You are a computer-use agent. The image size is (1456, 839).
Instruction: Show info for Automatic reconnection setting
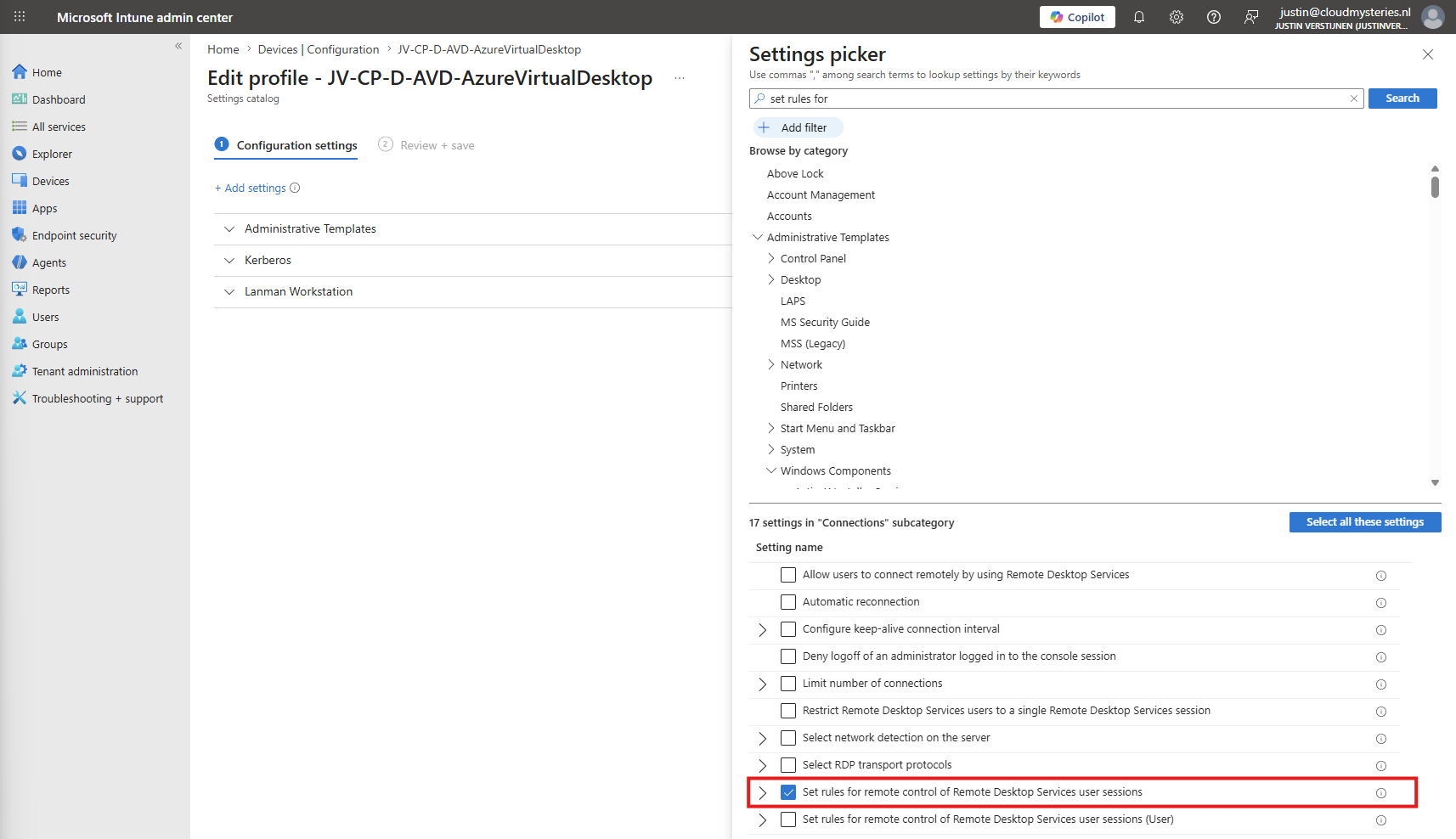point(1381,603)
